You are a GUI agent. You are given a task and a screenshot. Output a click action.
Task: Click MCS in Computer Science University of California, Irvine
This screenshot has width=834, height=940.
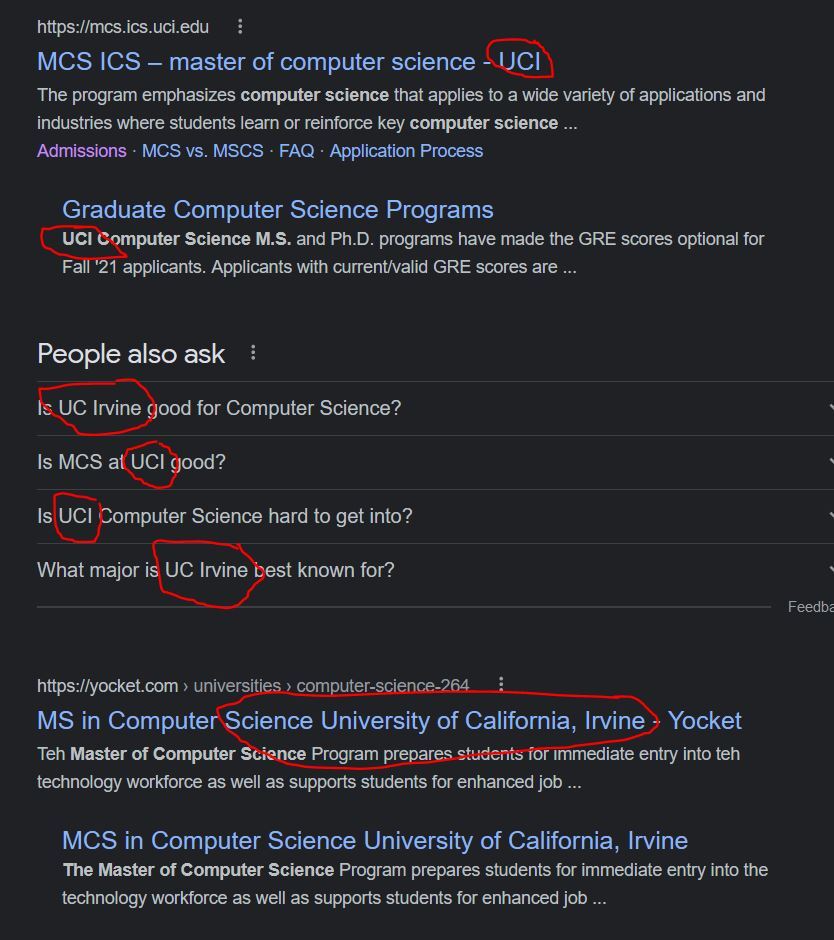[x=374, y=841]
